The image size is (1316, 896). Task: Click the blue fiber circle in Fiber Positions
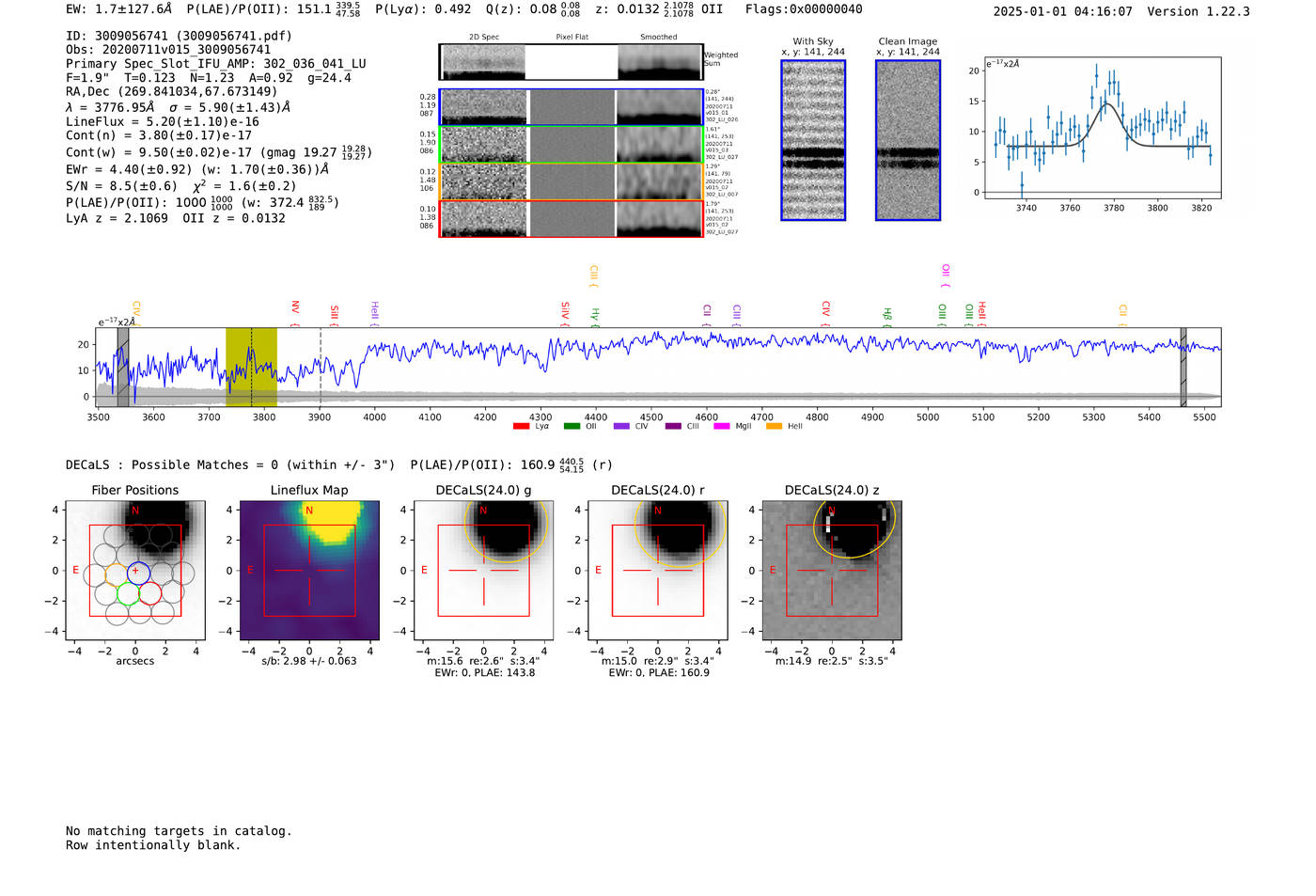tap(139, 572)
